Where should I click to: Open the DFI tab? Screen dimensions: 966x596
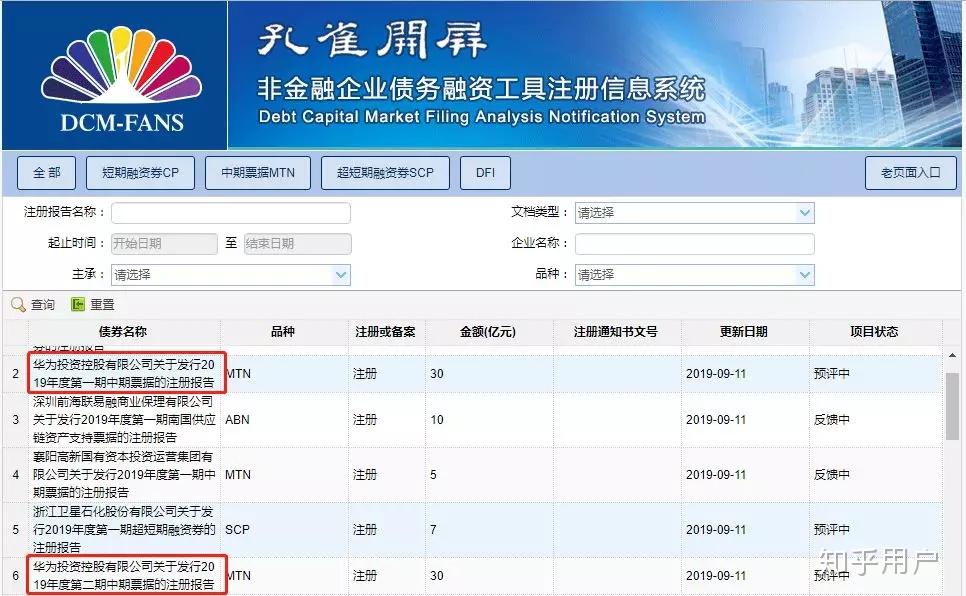pos(485,173)
